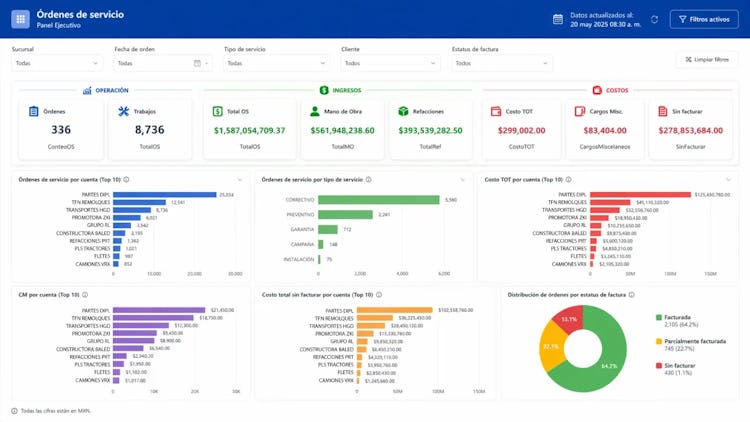Click the Panel Ejecutivo subtitle
This screenshot has width=750, height=422.
58,25
